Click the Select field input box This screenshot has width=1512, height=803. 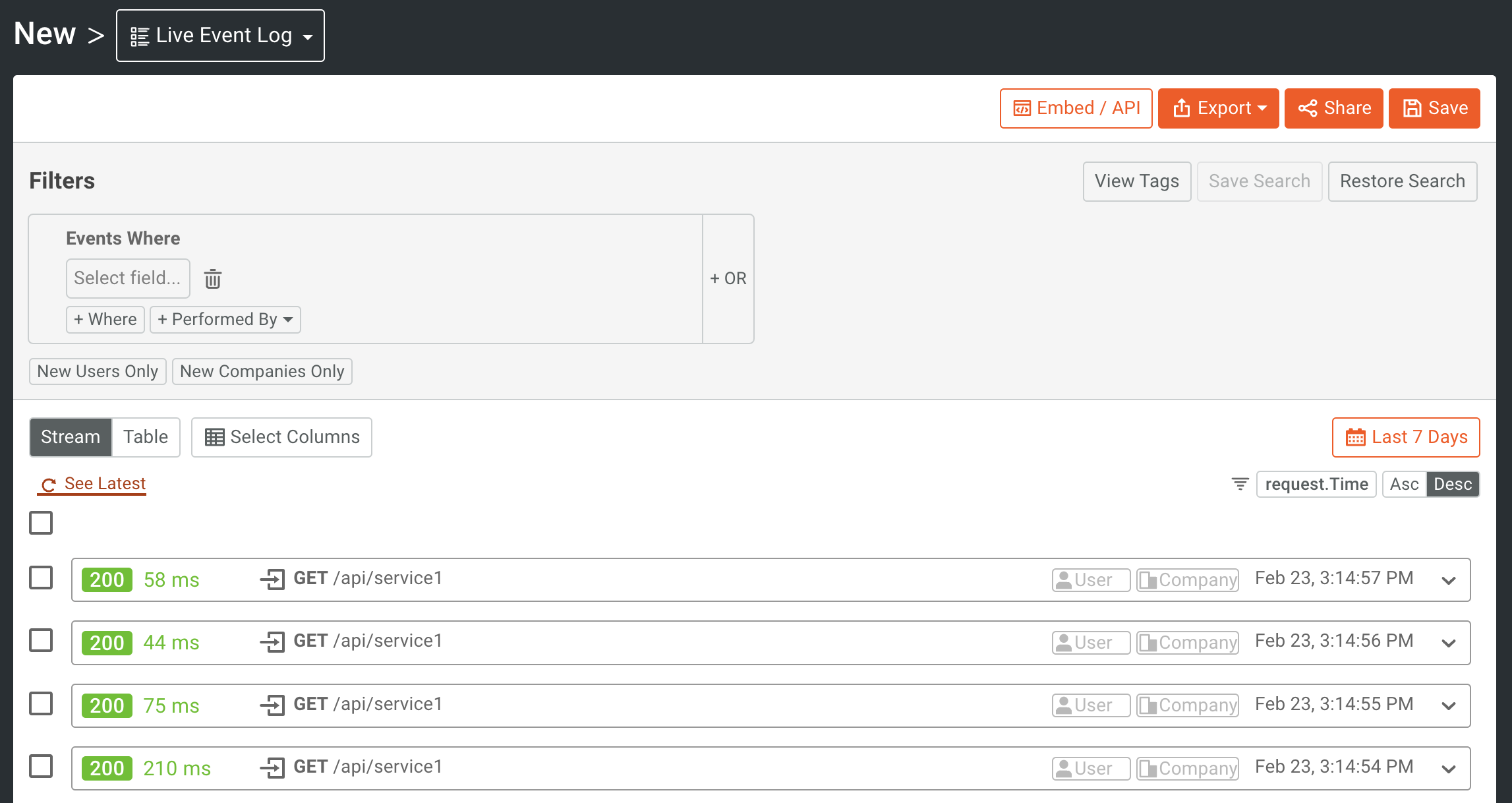coord(128,278)
